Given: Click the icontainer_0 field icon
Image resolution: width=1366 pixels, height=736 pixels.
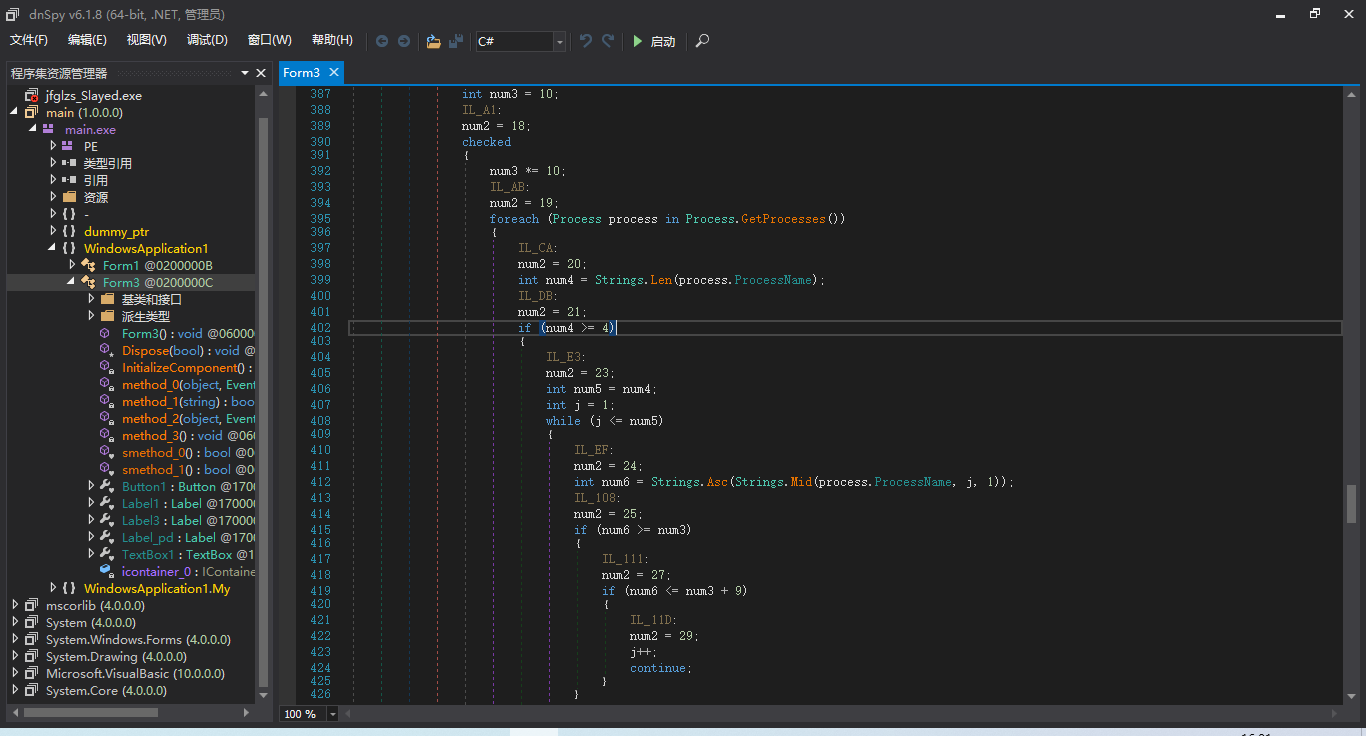Looking at the screenshot, I should (107, 571).
